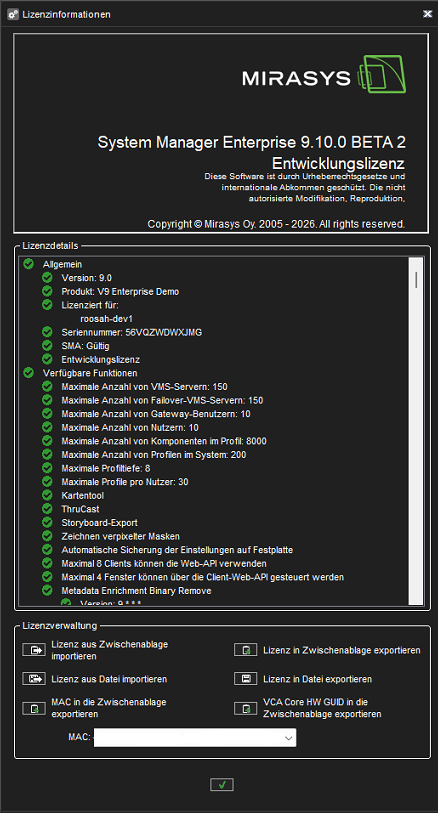Select the Verfügbare Funktionen tree node
The height and width of the screenshot is (813, 438).
point(90,373)
